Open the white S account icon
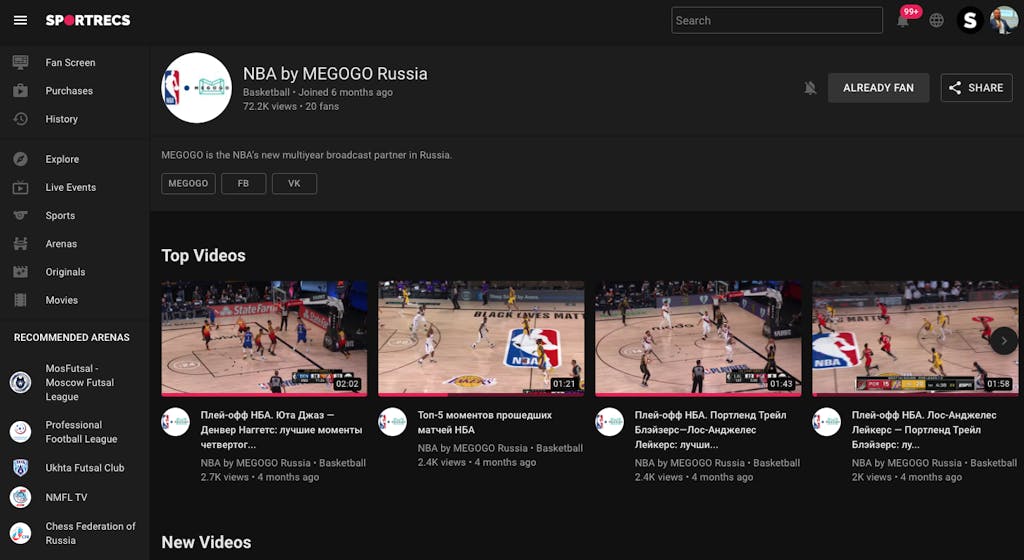 [969, 20]
